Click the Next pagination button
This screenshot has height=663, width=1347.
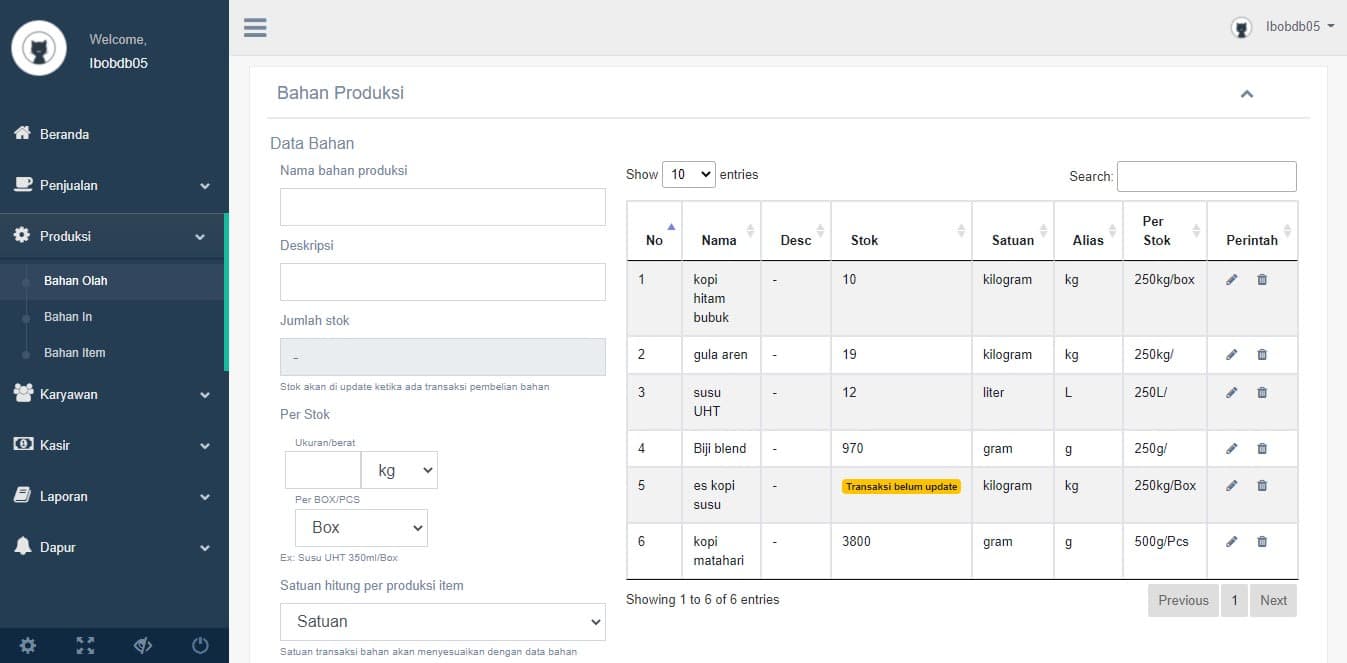(1272, 601)
